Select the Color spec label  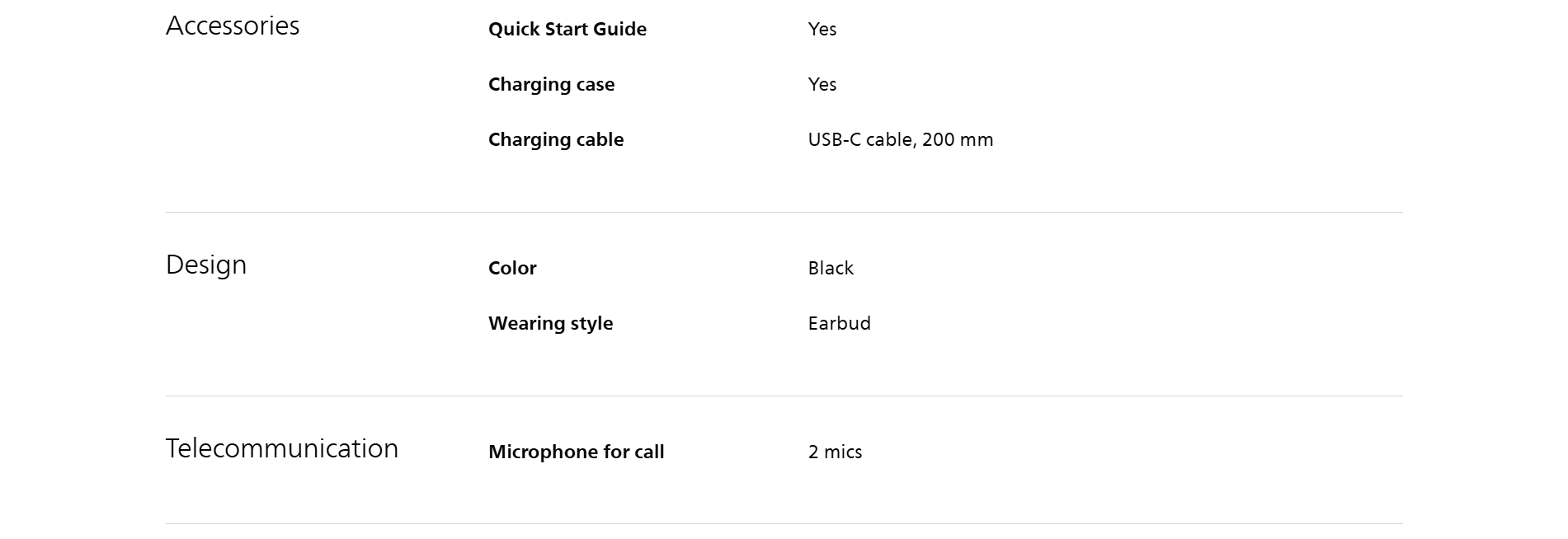511,269
